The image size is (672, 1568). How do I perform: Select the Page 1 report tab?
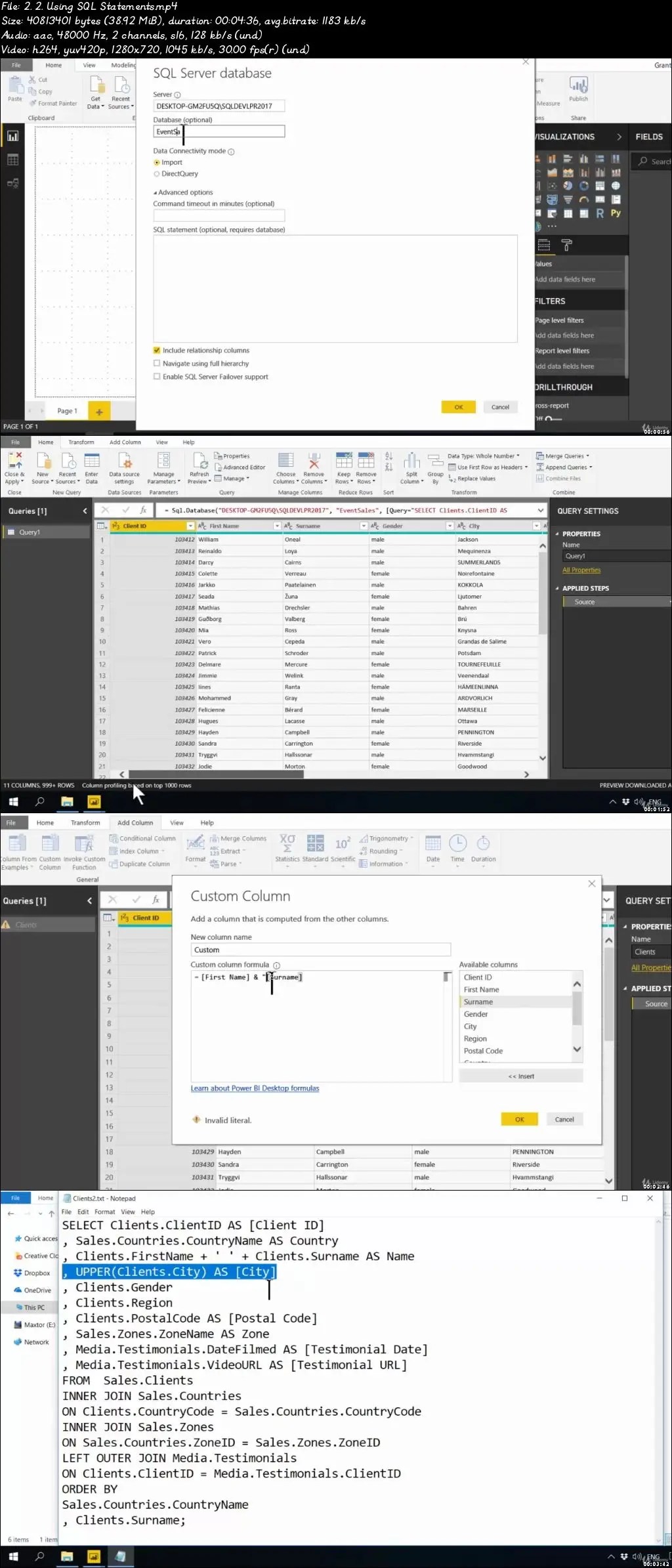click(67, 411)
